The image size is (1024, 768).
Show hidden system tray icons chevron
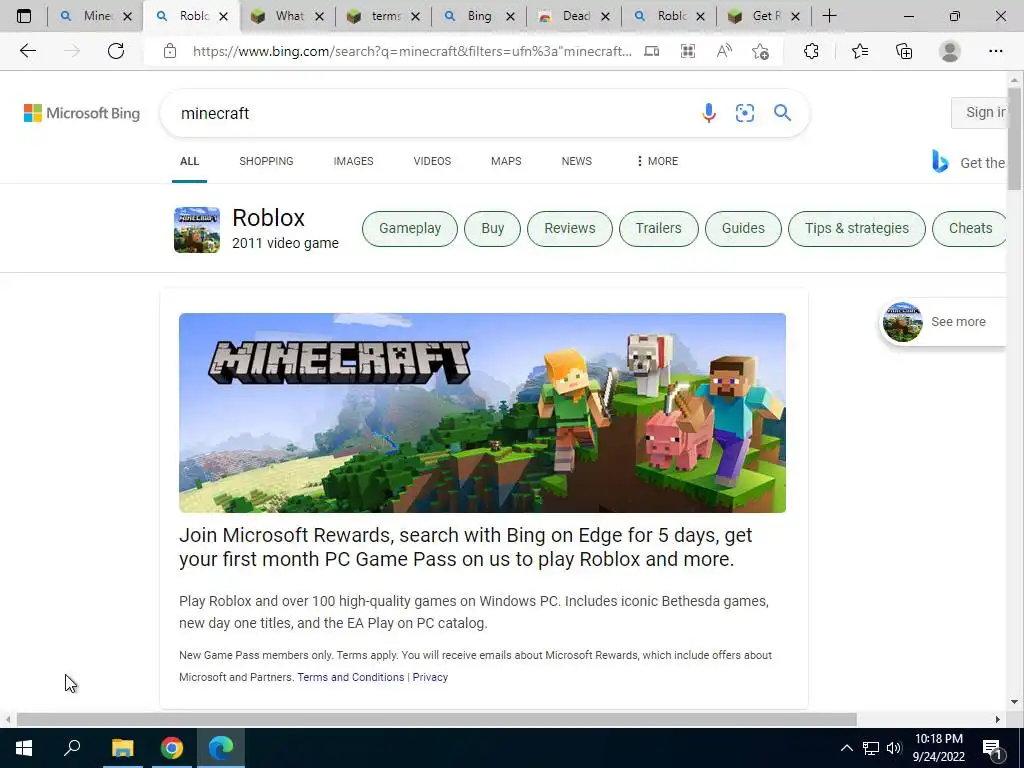tap(846, 748)
